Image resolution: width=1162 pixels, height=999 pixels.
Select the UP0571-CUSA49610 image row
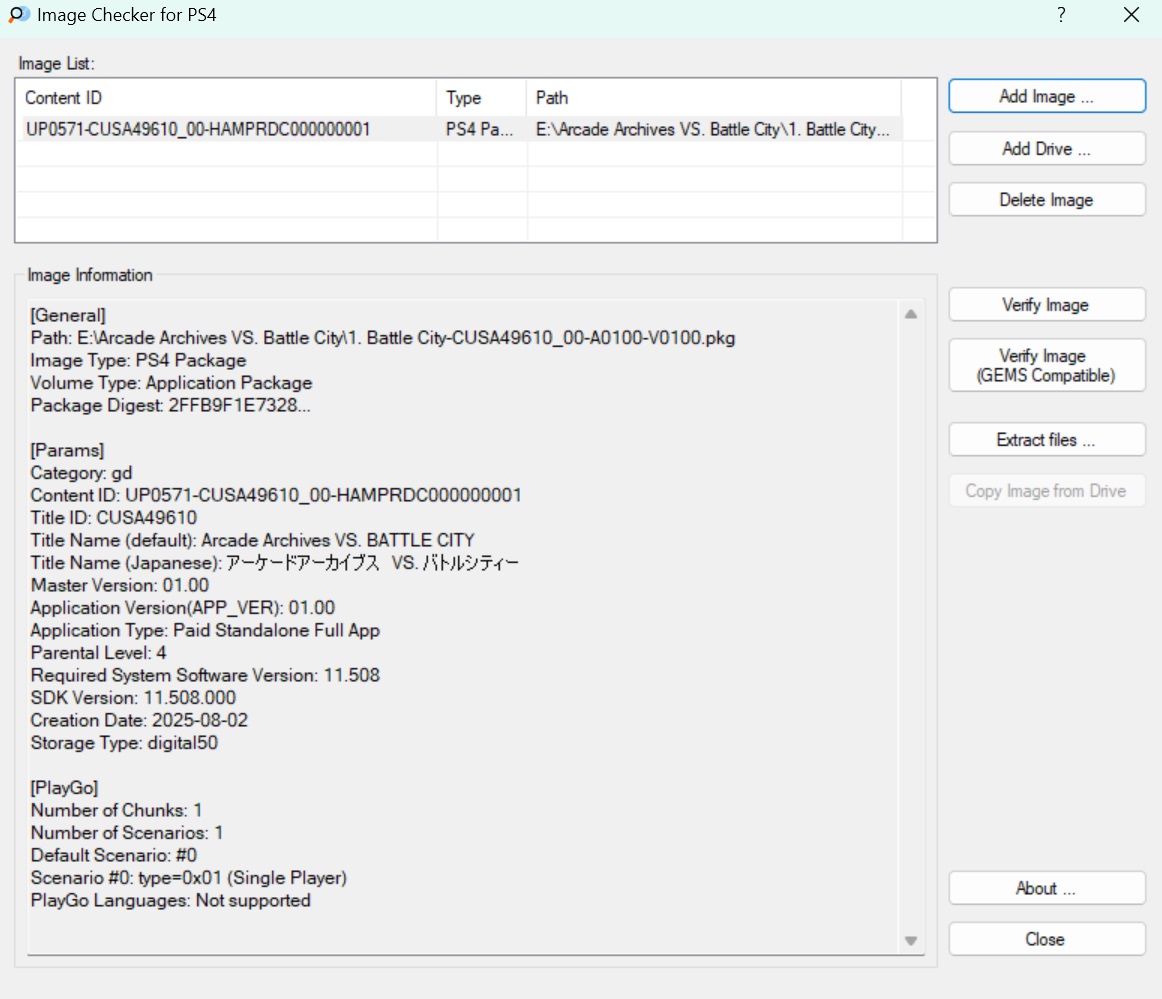(198, 129)
